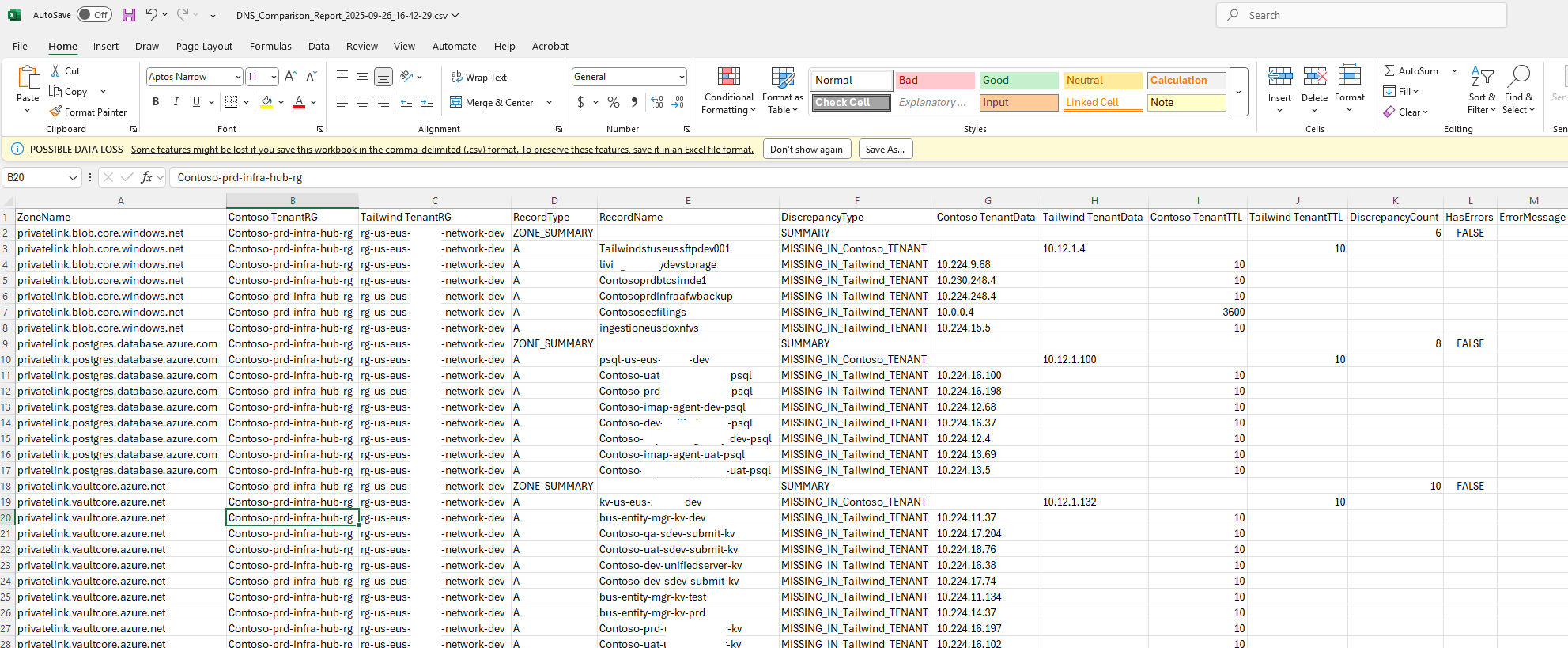Click the Percent Style icon
Viewport: 1568px width, 648px height.
[x=614, y=102]
